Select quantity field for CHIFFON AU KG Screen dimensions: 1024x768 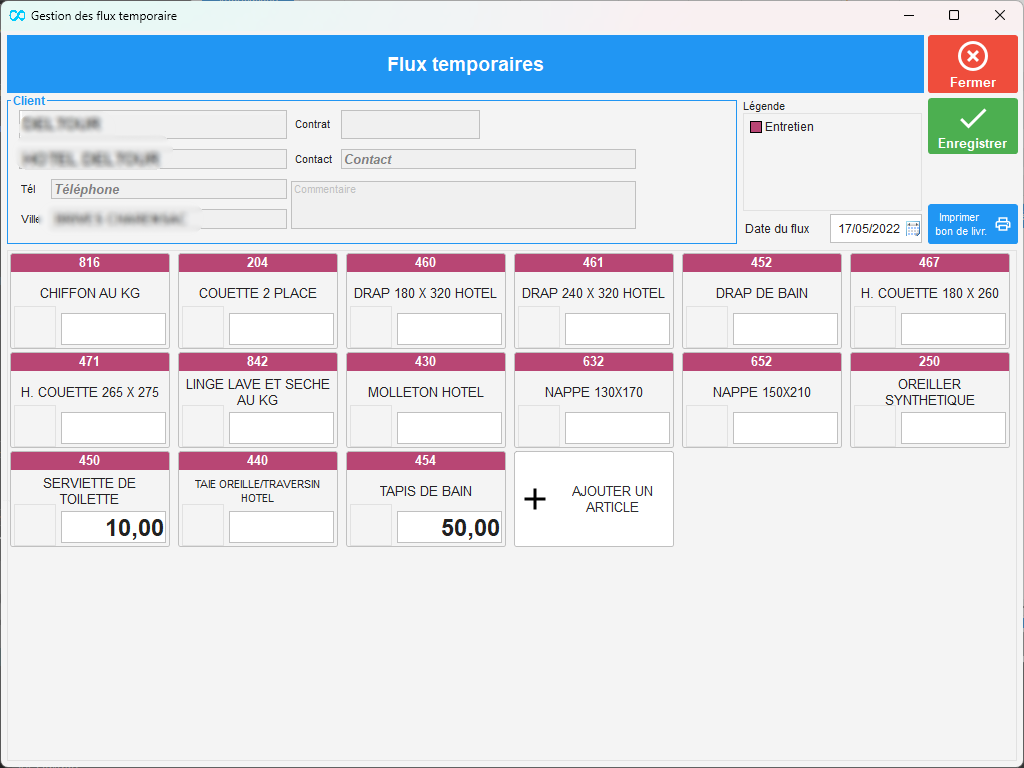pyautogui.click(x=113, y=329)
